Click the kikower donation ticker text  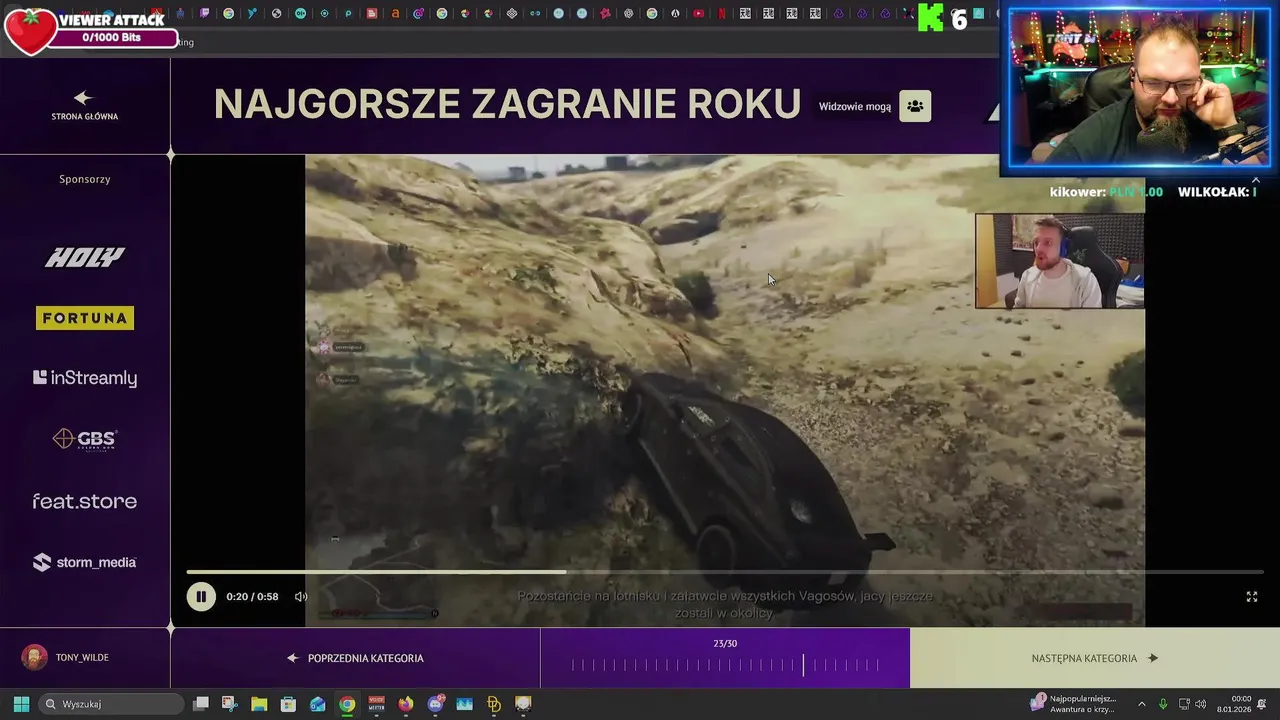pos(1106,192)
